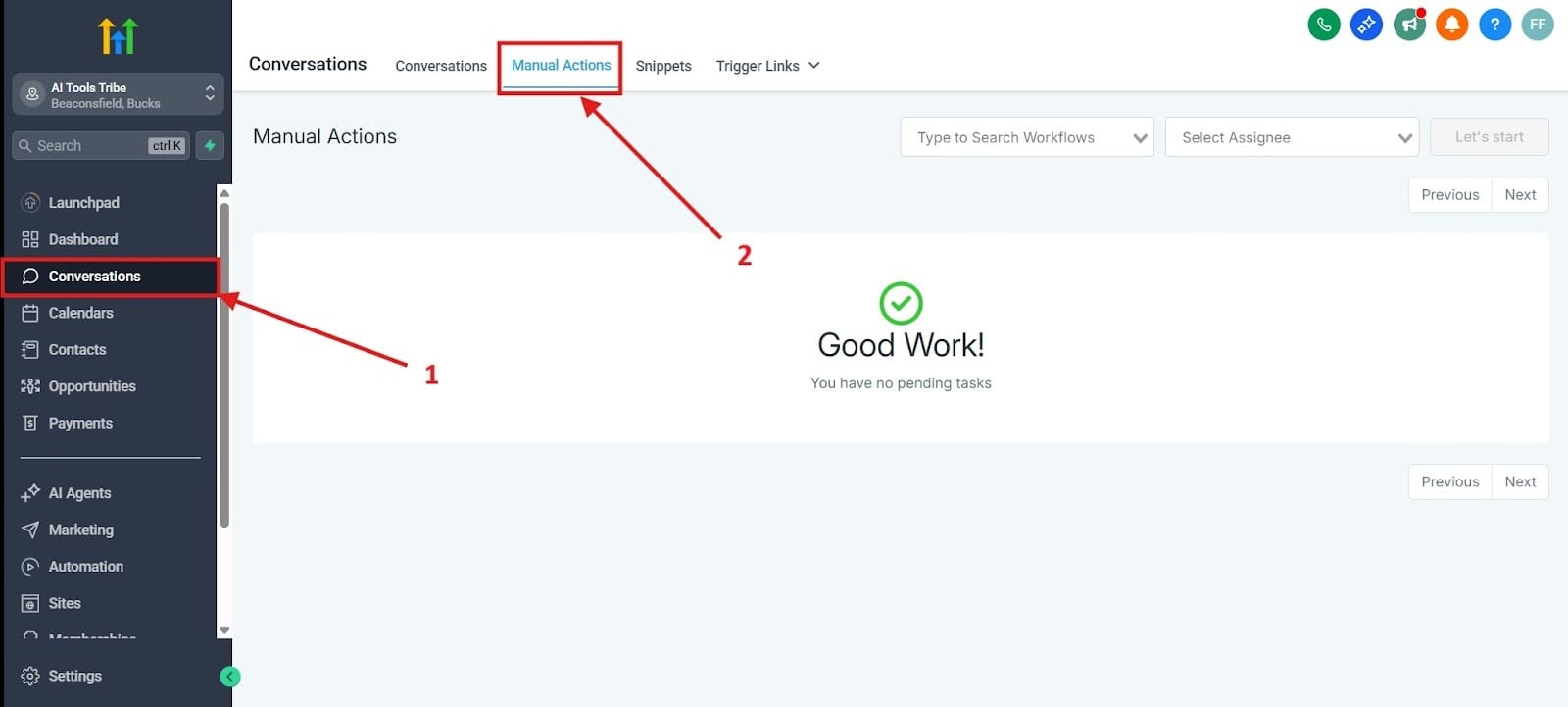Click the sidebar vertical scrollbar thumb

tap(224, 365)
